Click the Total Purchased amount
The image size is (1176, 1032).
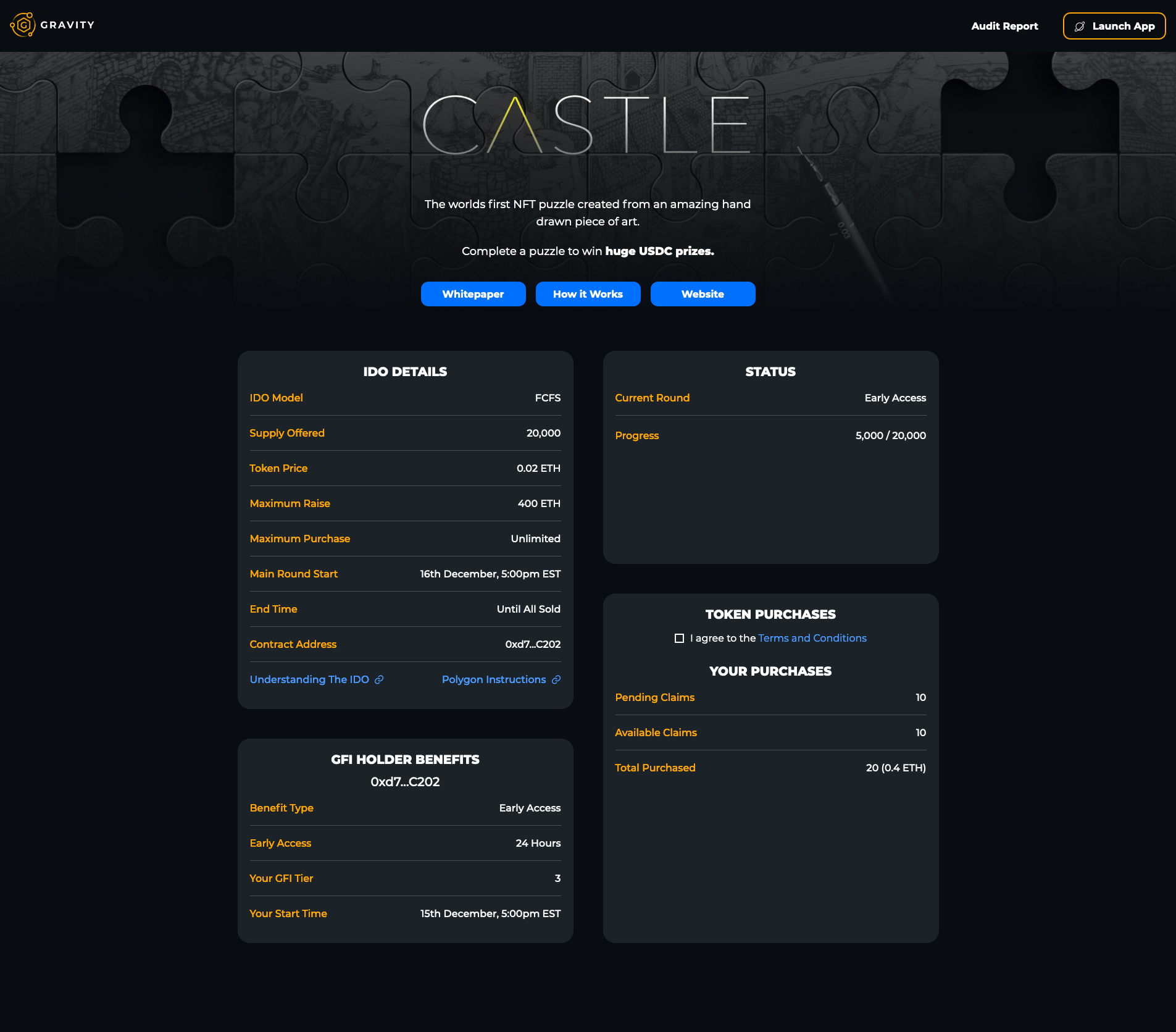point(895,768)
